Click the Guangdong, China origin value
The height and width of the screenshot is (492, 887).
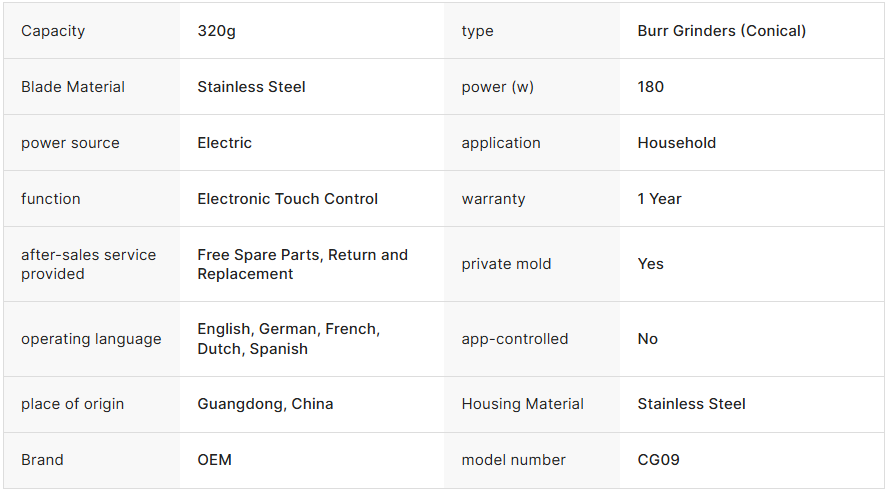click(265, 404)
